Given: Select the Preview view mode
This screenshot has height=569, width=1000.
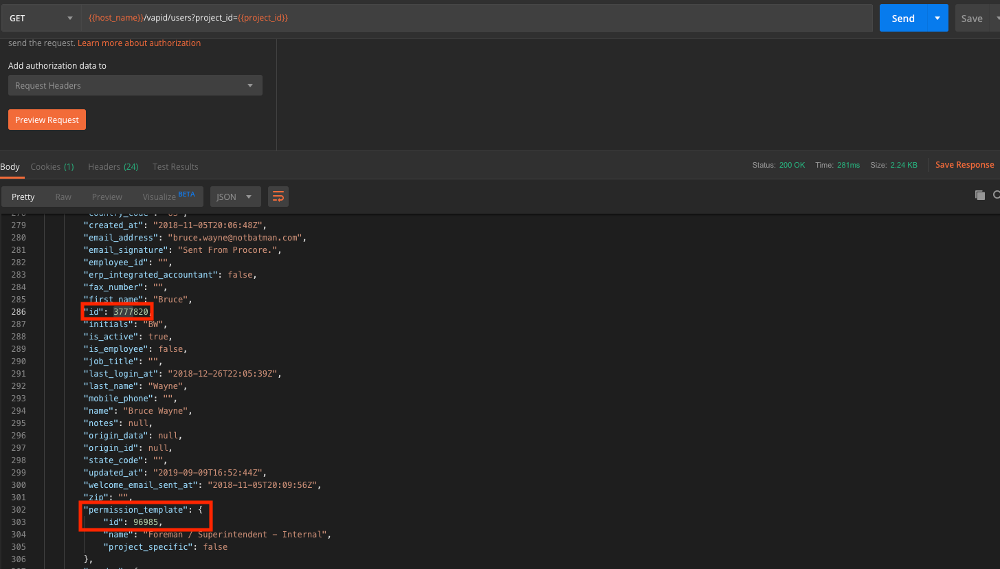Looking at the screenshot, I should pos(107,196).
